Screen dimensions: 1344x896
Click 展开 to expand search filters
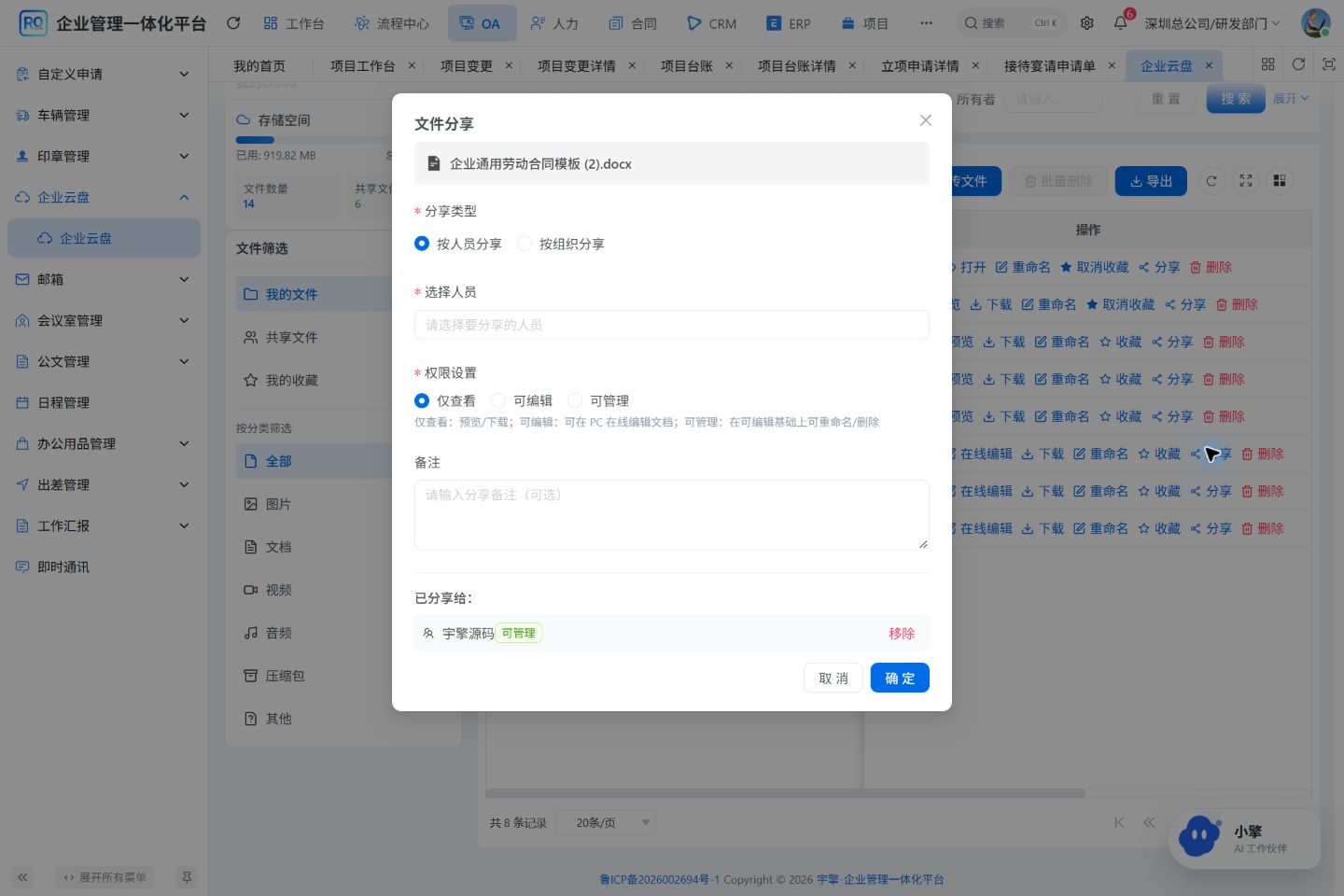pyautogui.click(x=1292, y=99)
